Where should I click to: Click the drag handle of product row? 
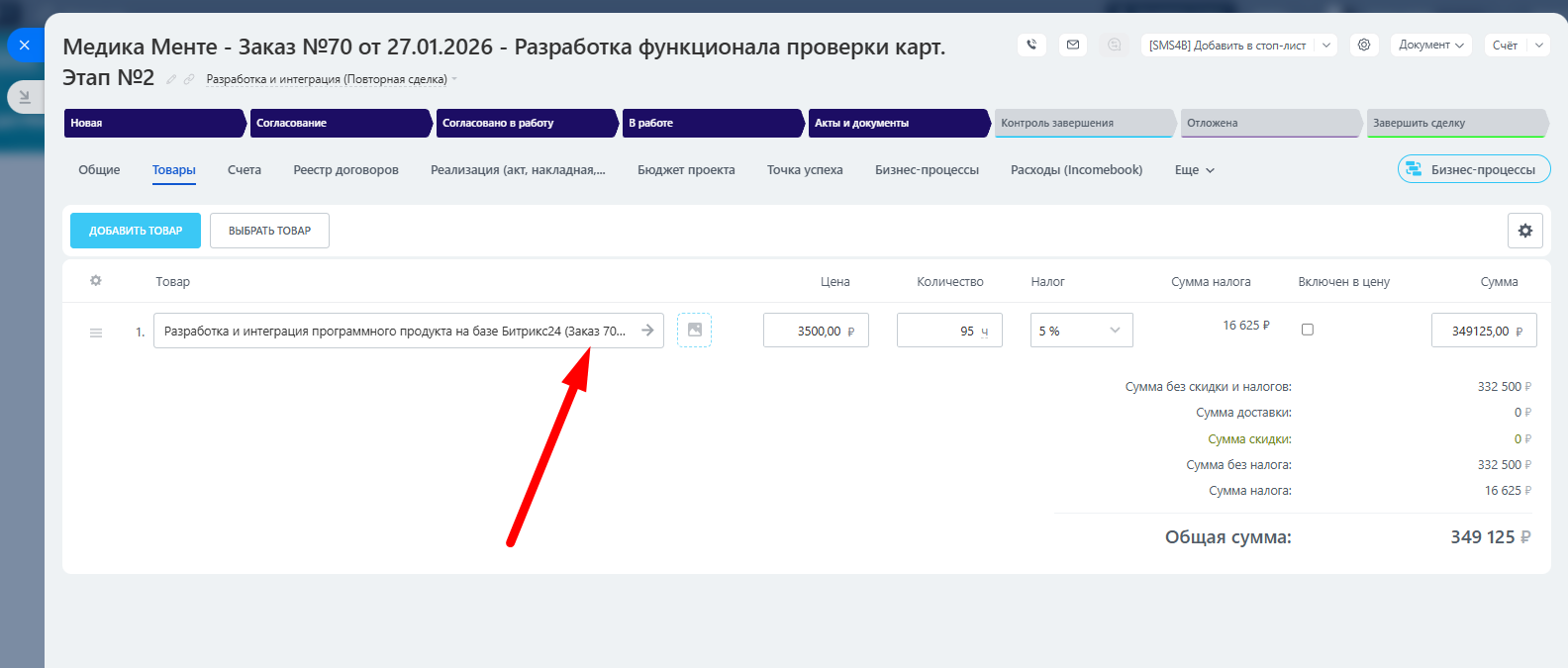pos(96,333)
